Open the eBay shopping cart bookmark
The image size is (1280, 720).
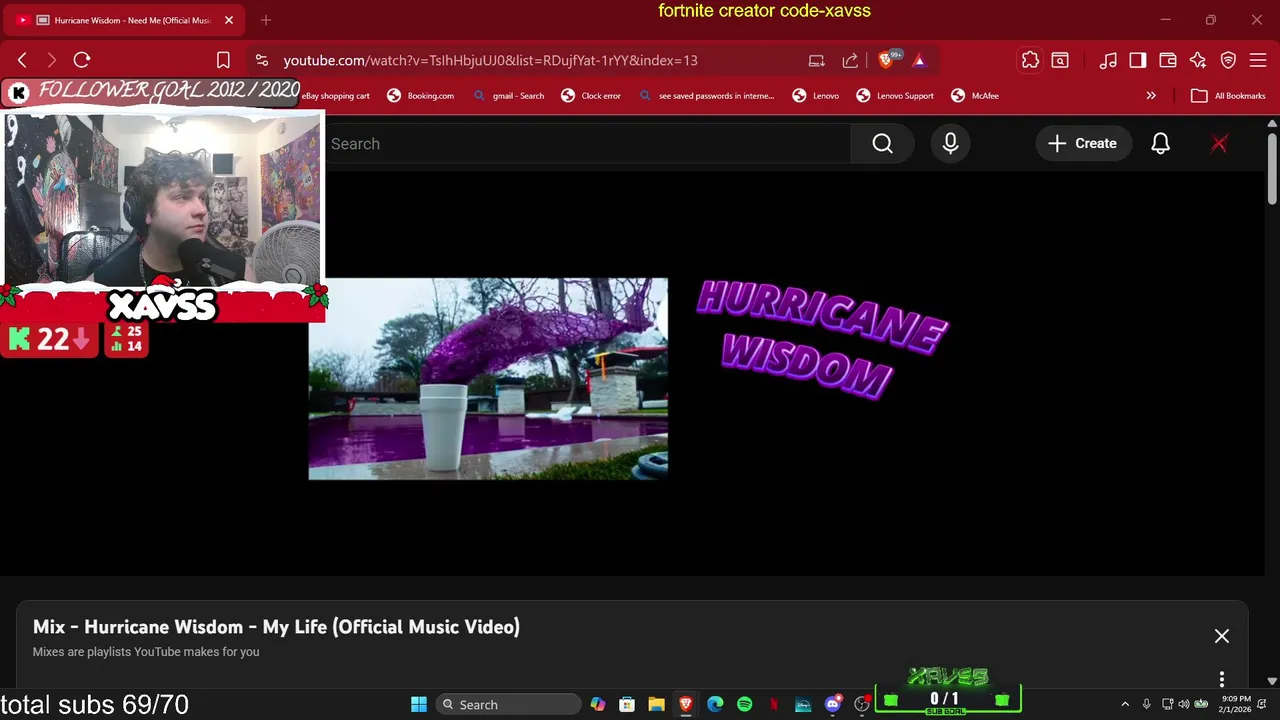pyautogui.click(x=337, y=96)
